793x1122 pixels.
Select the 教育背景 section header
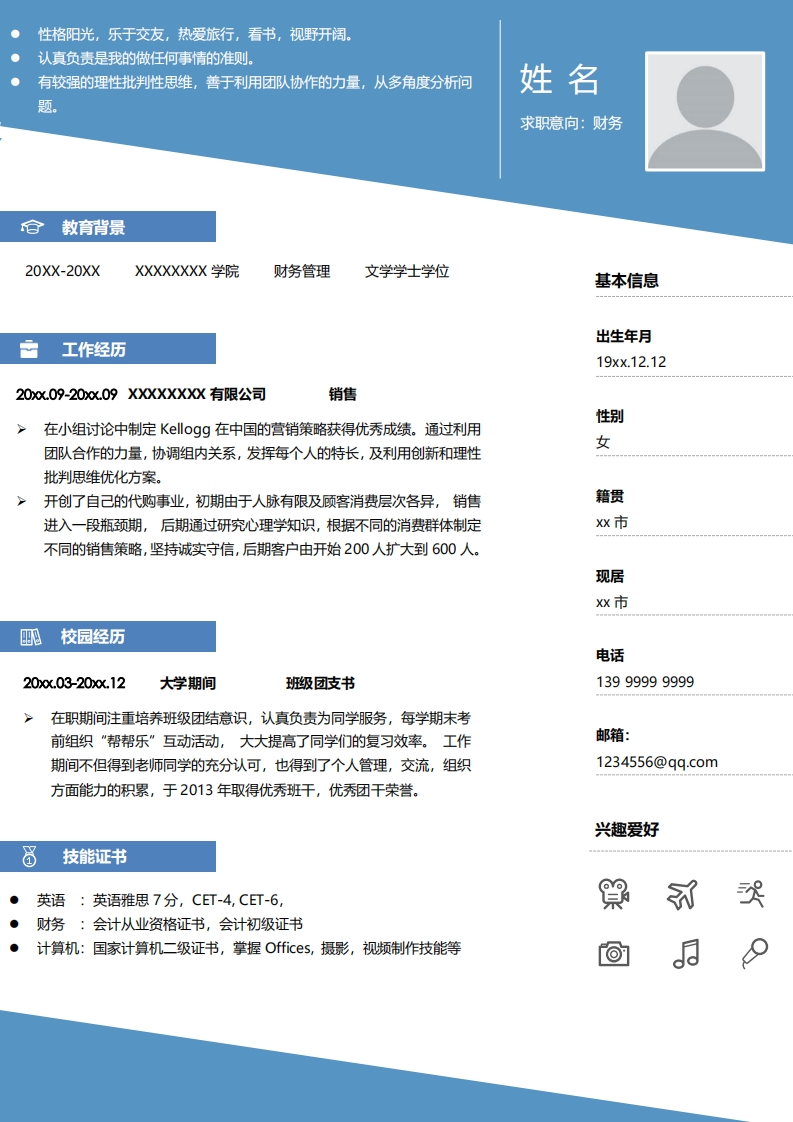click(x=93, y=228)
